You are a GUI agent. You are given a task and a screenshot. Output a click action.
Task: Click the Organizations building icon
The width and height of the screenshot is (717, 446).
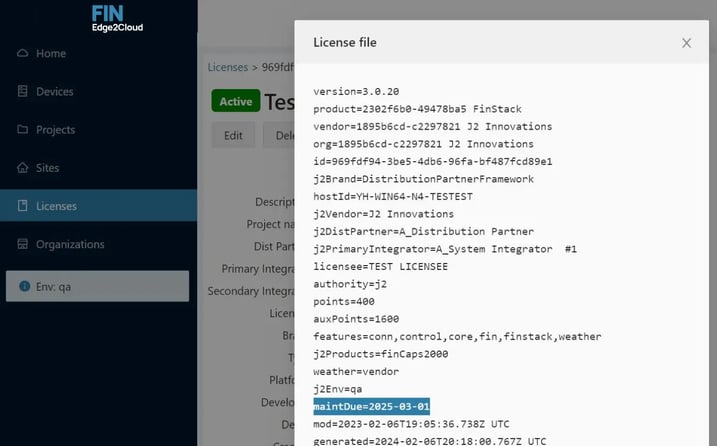click(x=22, y=244)
